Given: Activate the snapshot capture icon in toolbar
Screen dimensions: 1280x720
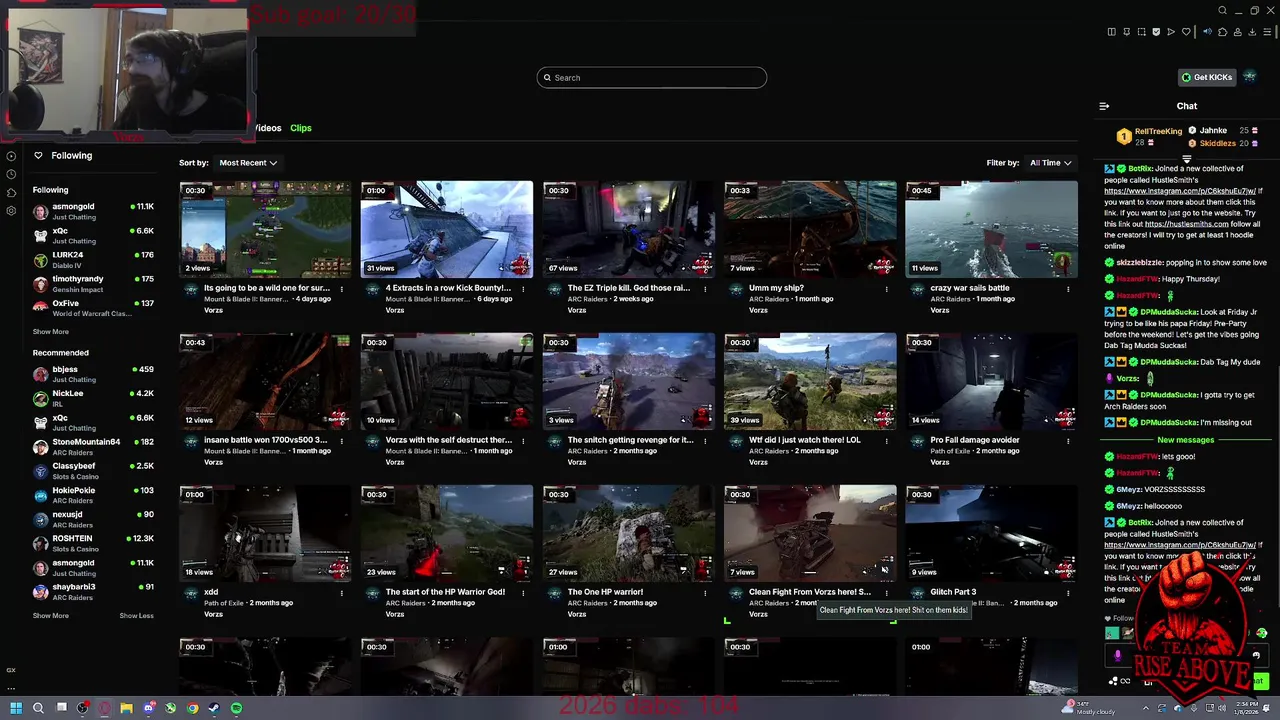Looking at the screenshot, I should [x=1142, y=32].
